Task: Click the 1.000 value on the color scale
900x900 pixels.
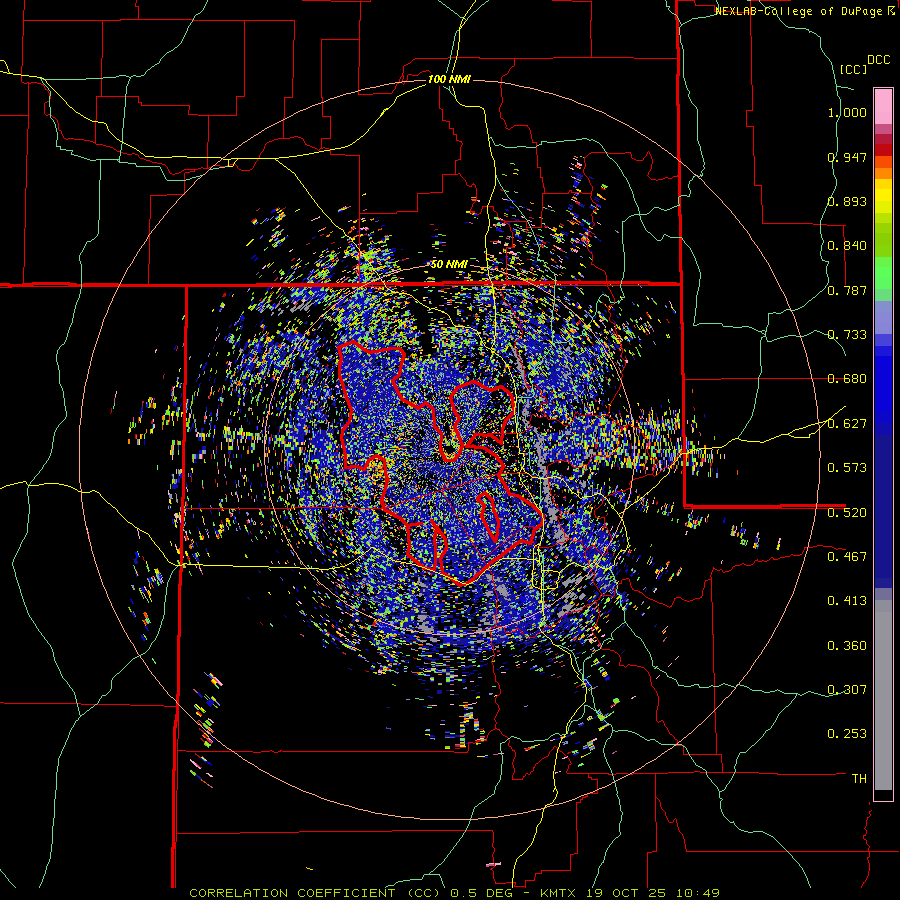Action: tap(847, 112)
